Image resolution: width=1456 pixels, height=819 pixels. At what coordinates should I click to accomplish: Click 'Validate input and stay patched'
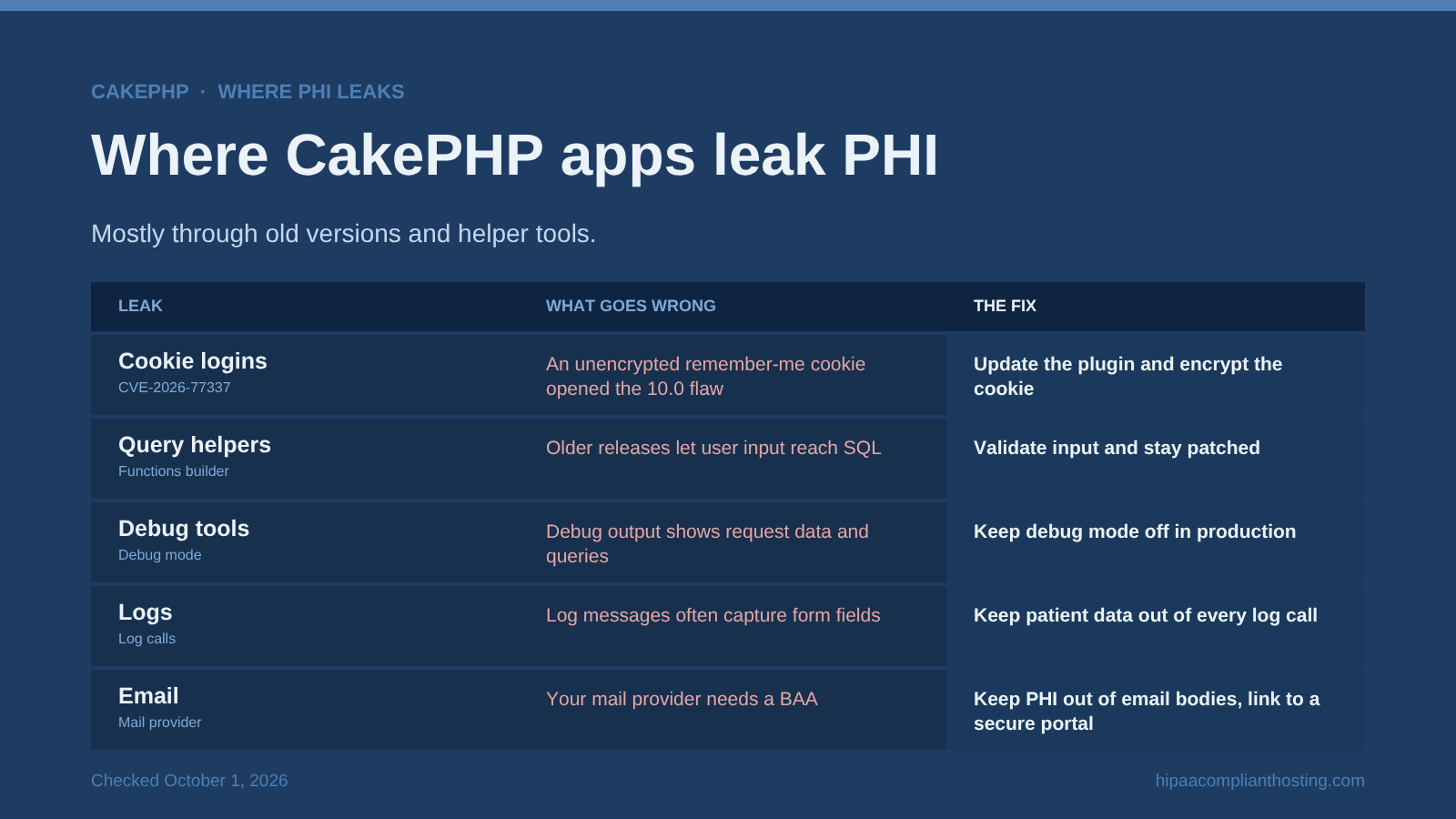1117,448
